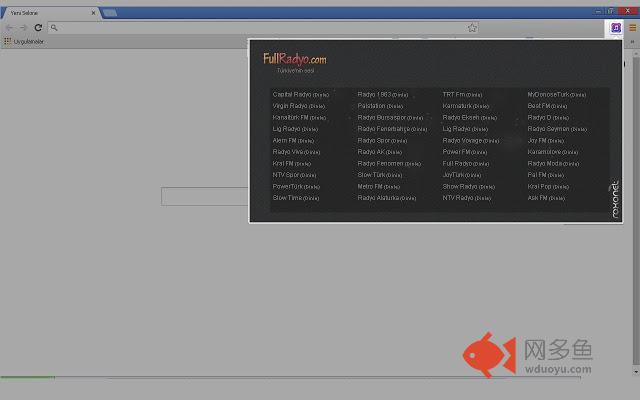Click the FullRadyo.com logo
Image resolution: width=640 pixels, height=400 pixels.
(x=294, y=59)
